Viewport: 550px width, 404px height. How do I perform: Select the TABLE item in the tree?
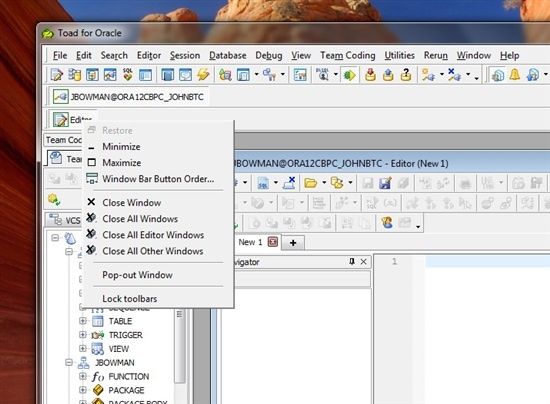(120, 321)
